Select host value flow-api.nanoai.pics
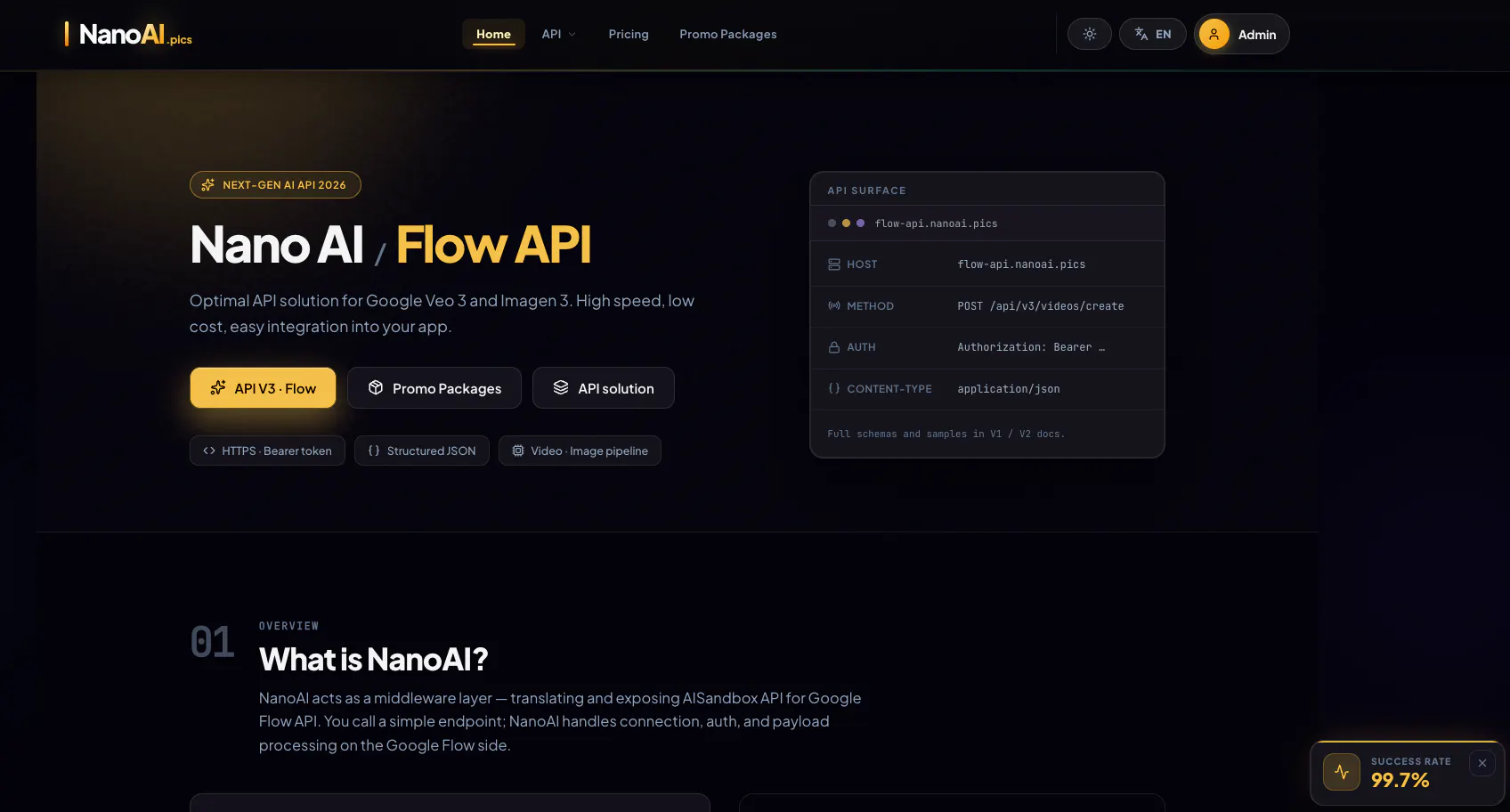The height and width of the screenshot is (812, 1510). [x=1021, y=264]
